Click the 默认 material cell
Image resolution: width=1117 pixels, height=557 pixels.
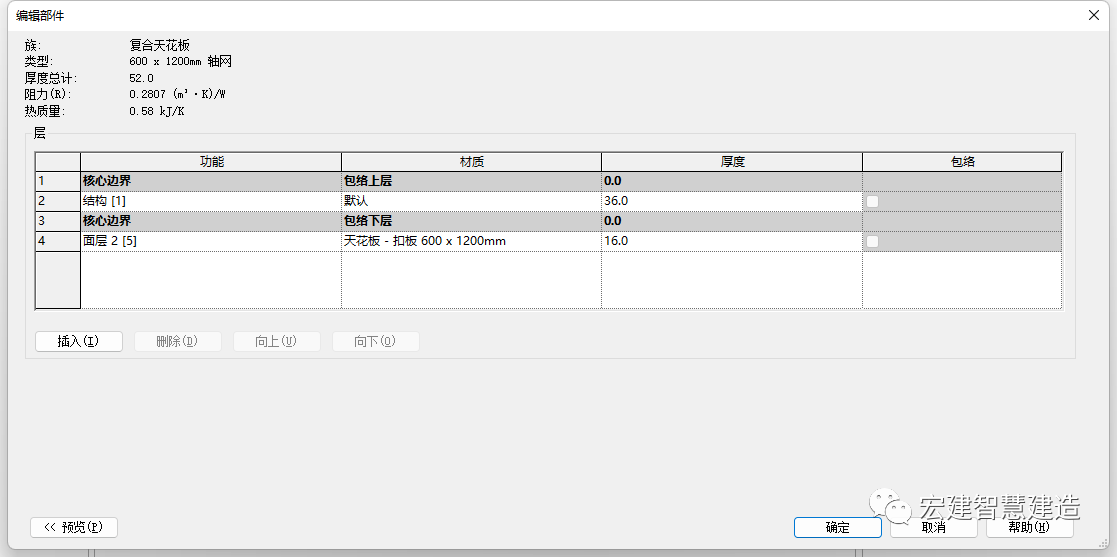point(472,202)
